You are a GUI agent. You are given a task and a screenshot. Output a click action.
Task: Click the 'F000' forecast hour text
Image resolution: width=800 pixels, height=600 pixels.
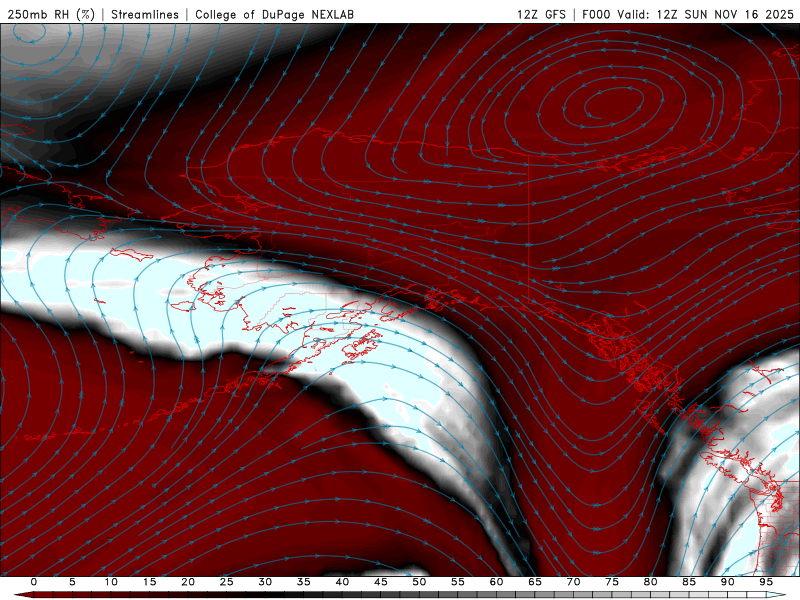pyautogui.click(x=597, y=15)
